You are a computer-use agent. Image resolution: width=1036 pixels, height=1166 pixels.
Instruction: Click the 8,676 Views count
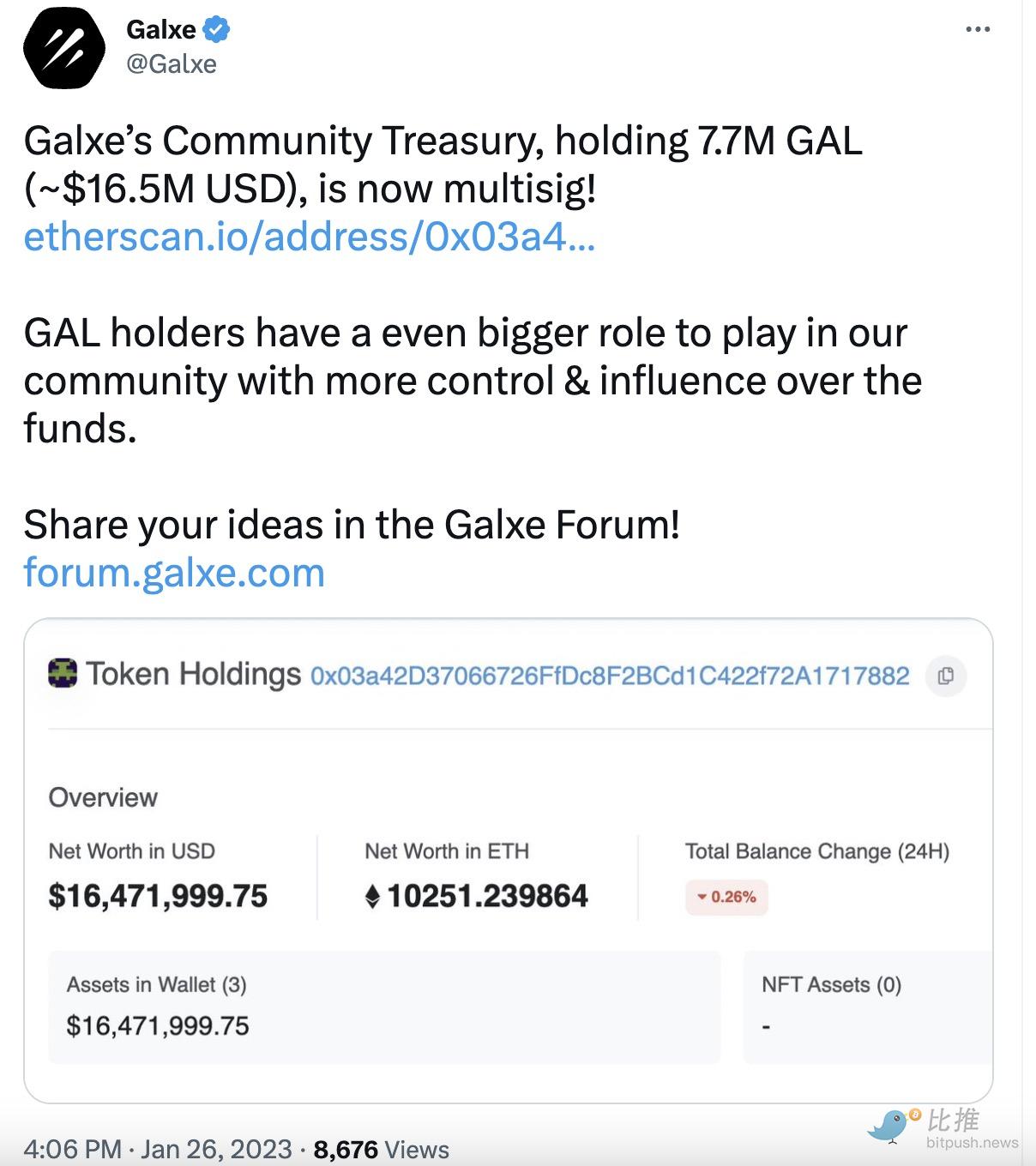click(381, 1149)
